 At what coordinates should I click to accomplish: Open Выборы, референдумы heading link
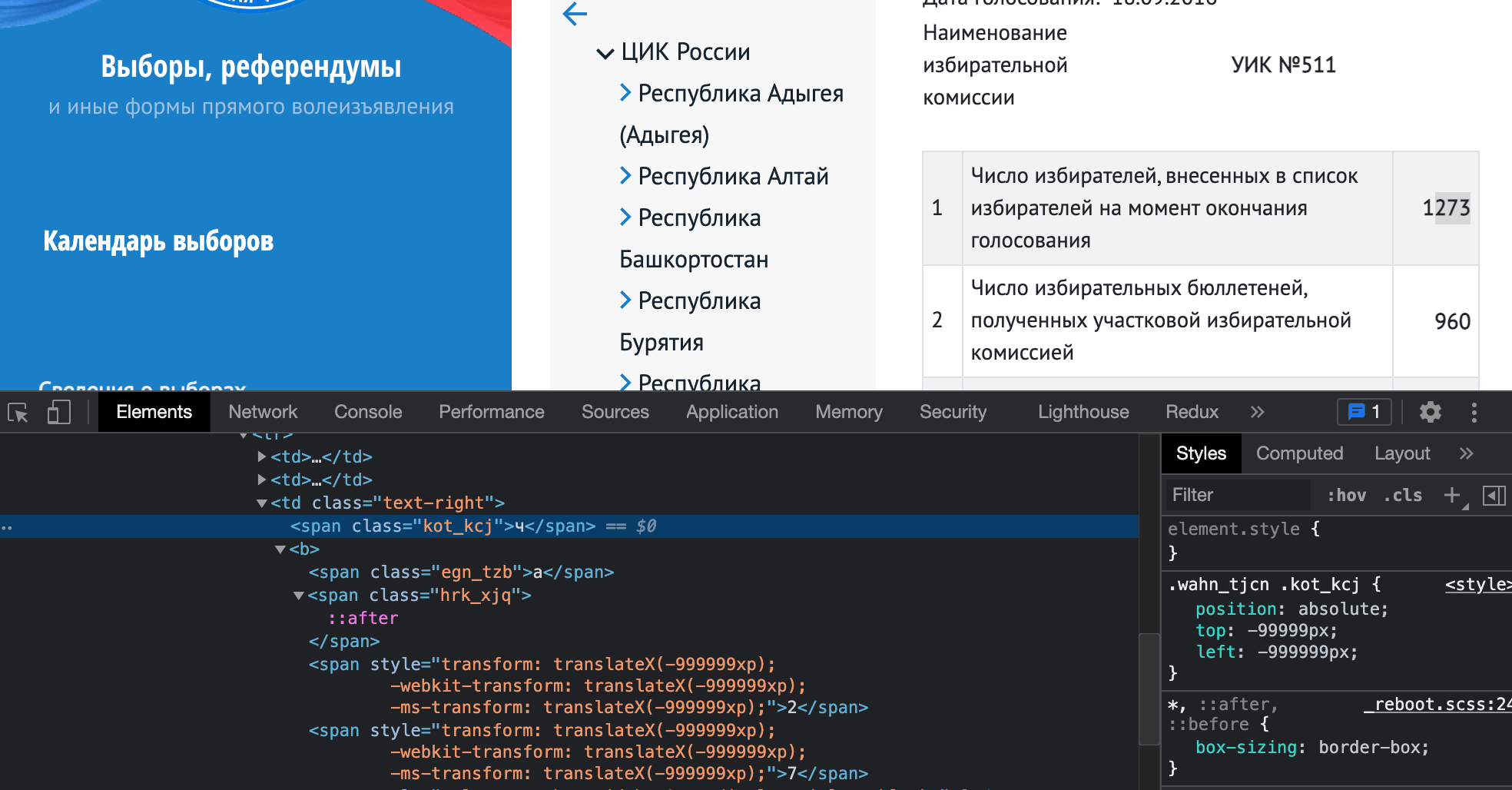click(251, 66)
